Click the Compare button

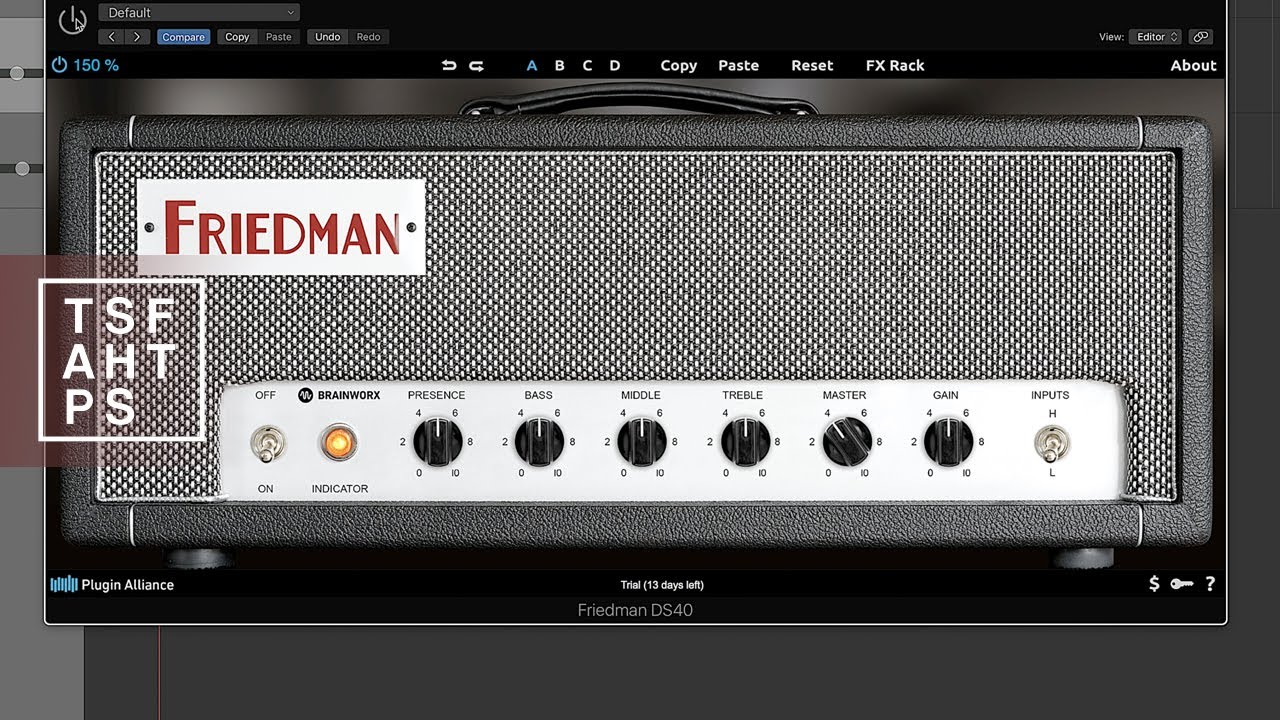tap(183, 37)
